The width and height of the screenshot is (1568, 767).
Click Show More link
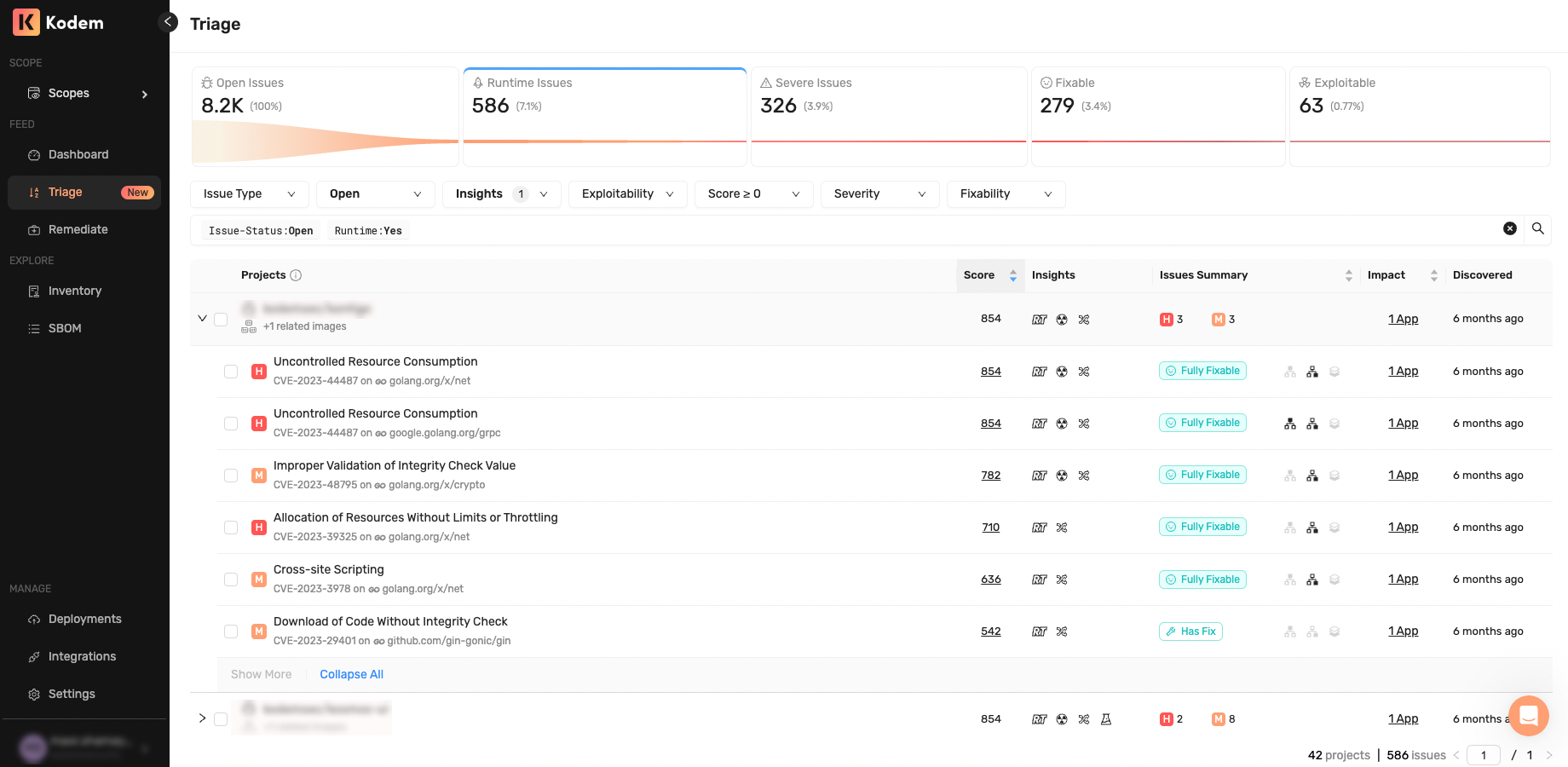[x=262, y=674]
